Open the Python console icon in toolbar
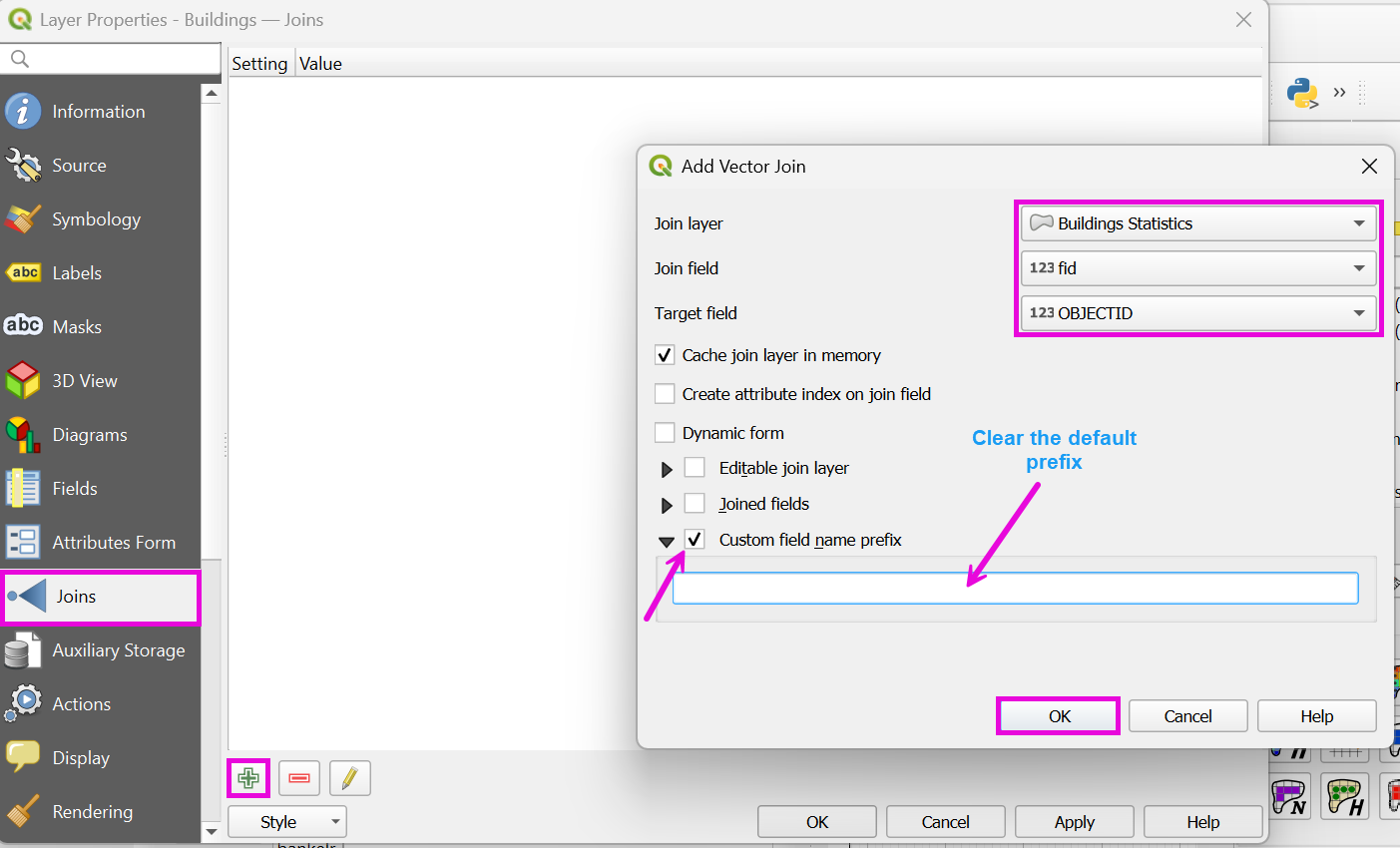 pos(1302,93)
